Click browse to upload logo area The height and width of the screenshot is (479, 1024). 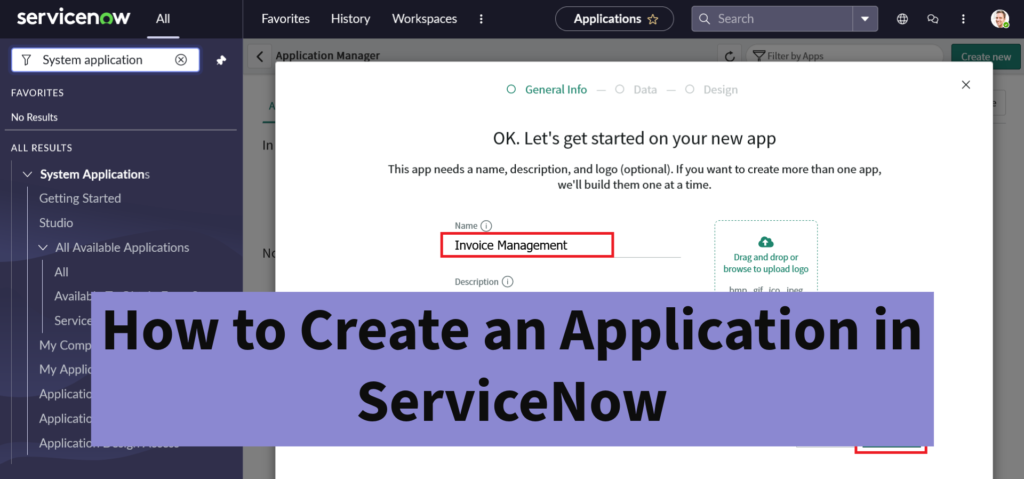tap(765, 263)
